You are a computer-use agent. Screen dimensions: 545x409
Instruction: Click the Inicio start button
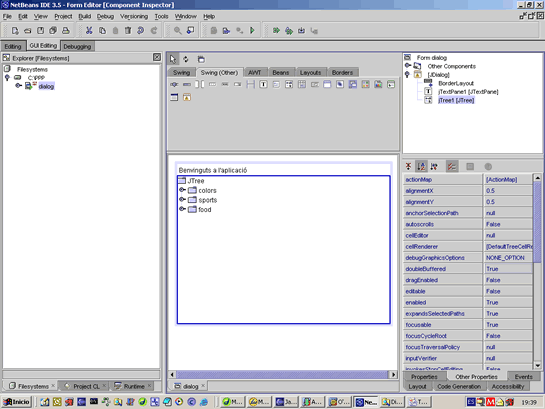coord(17,402)
